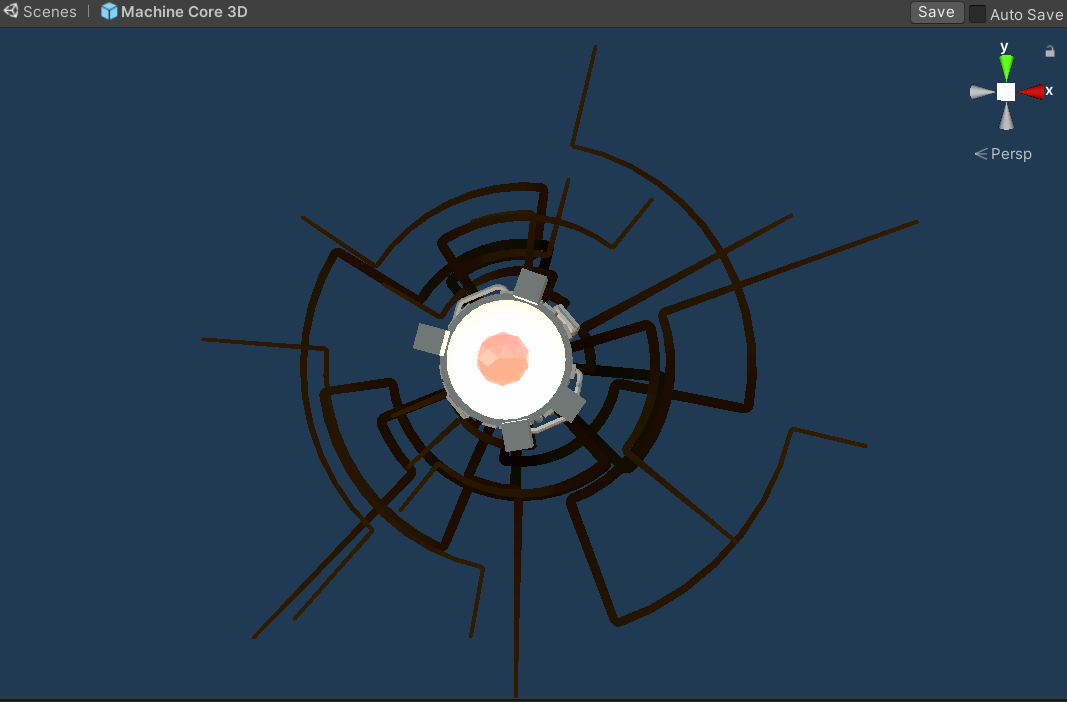The height and width of the screenshot is (702, 1067).
Task: Select the white glowing disc of the core
Action: 505,358
